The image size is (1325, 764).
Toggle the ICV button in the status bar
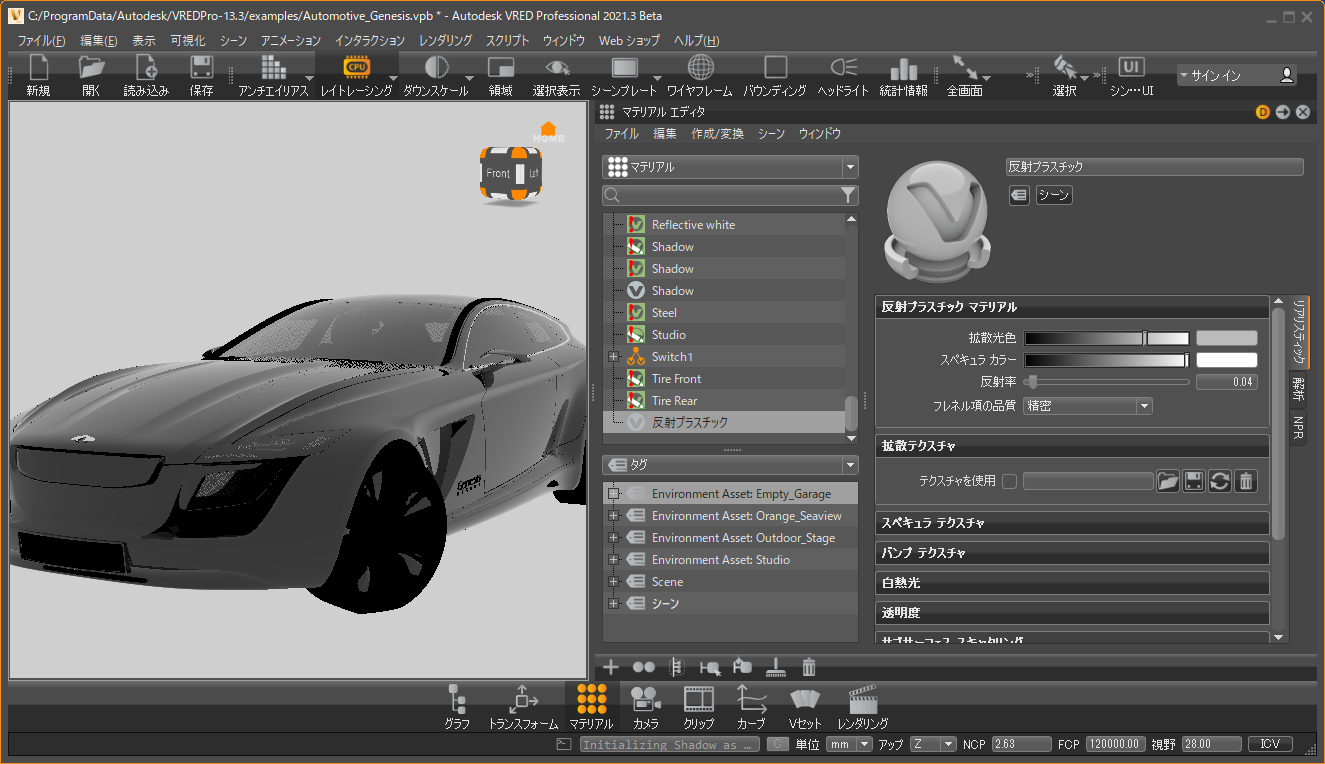(x=1270, y=744)
